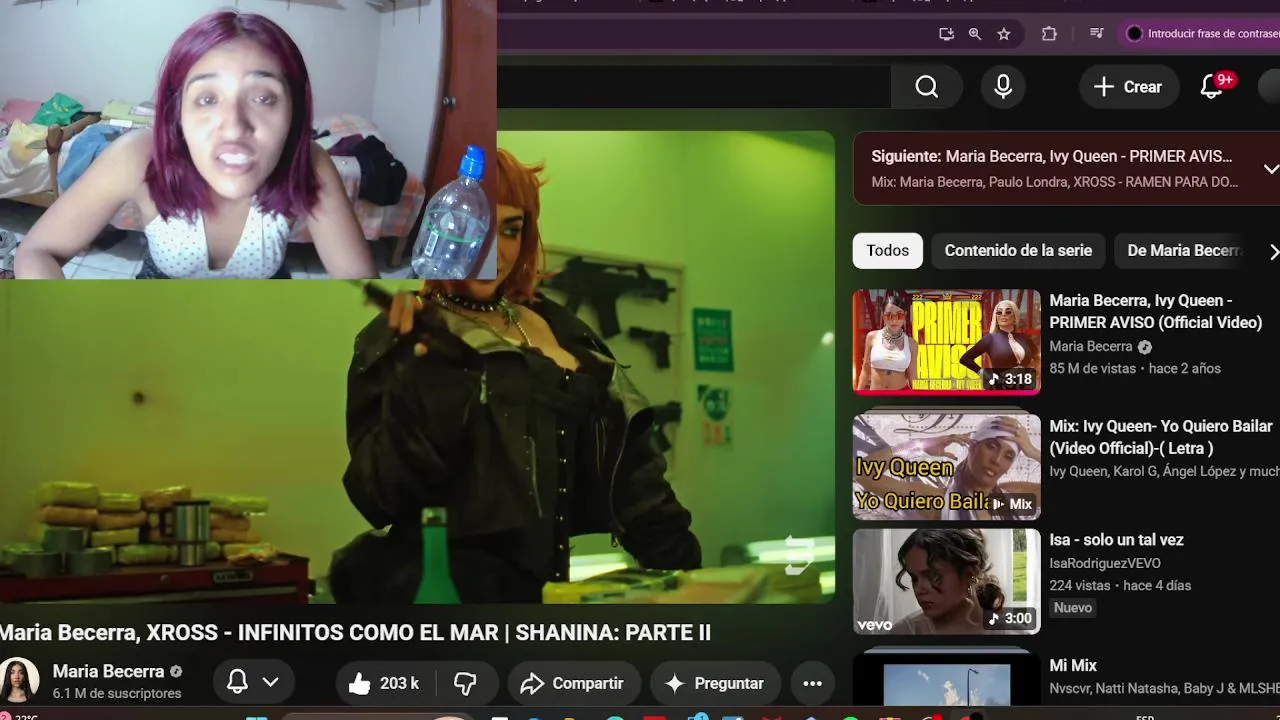This screenshot has width=1280, height=720.
Task: Dislike the video with thumbs down
Action: click(466, 683)
